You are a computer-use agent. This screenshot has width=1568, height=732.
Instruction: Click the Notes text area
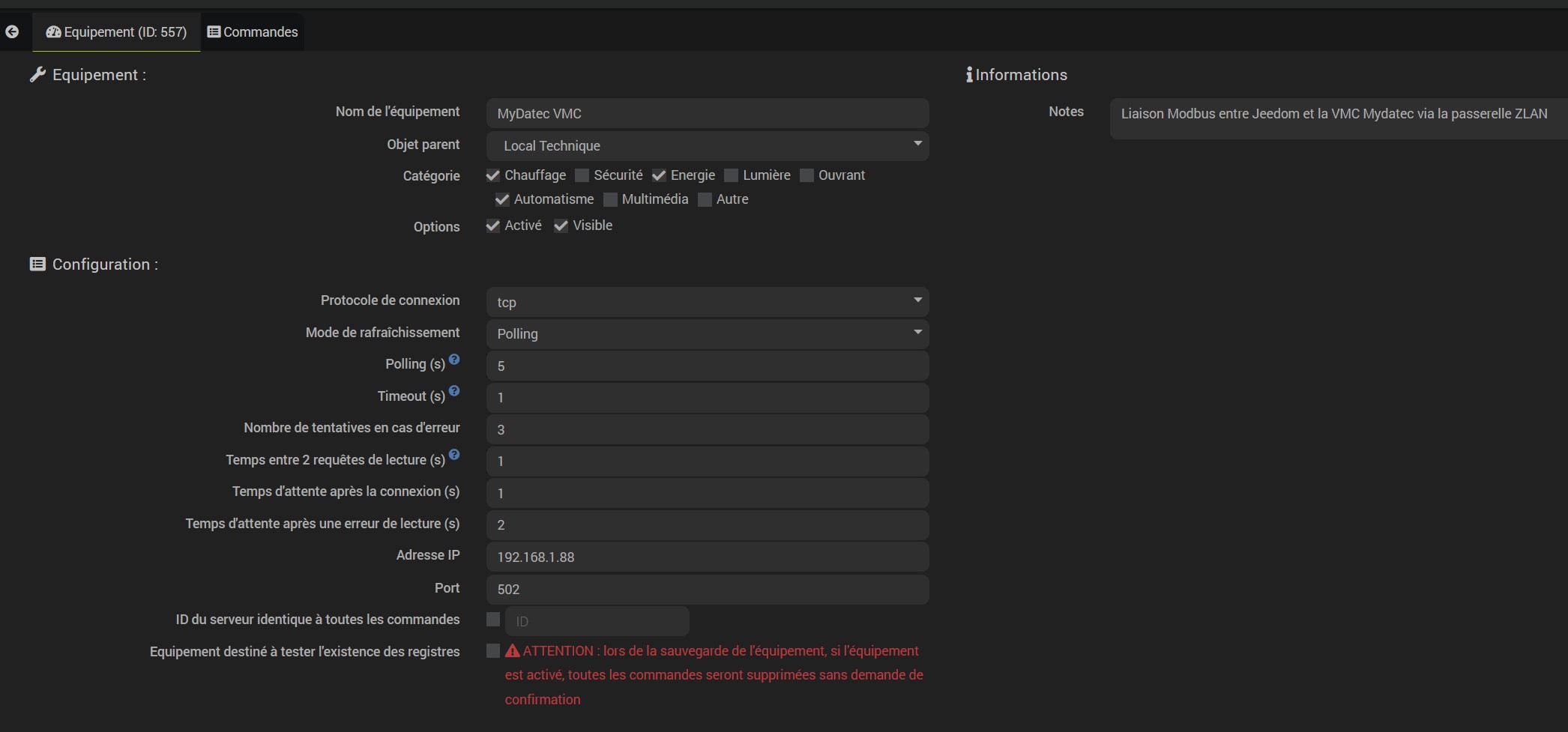(1338, 118)
